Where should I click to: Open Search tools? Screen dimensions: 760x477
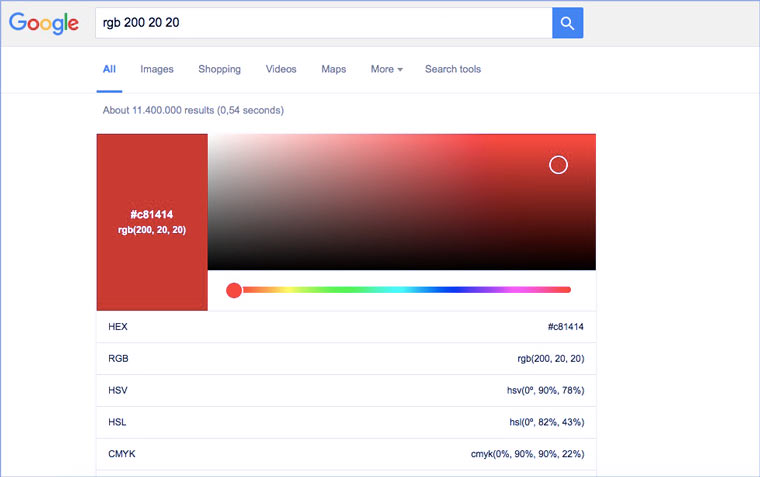point(453,69)
